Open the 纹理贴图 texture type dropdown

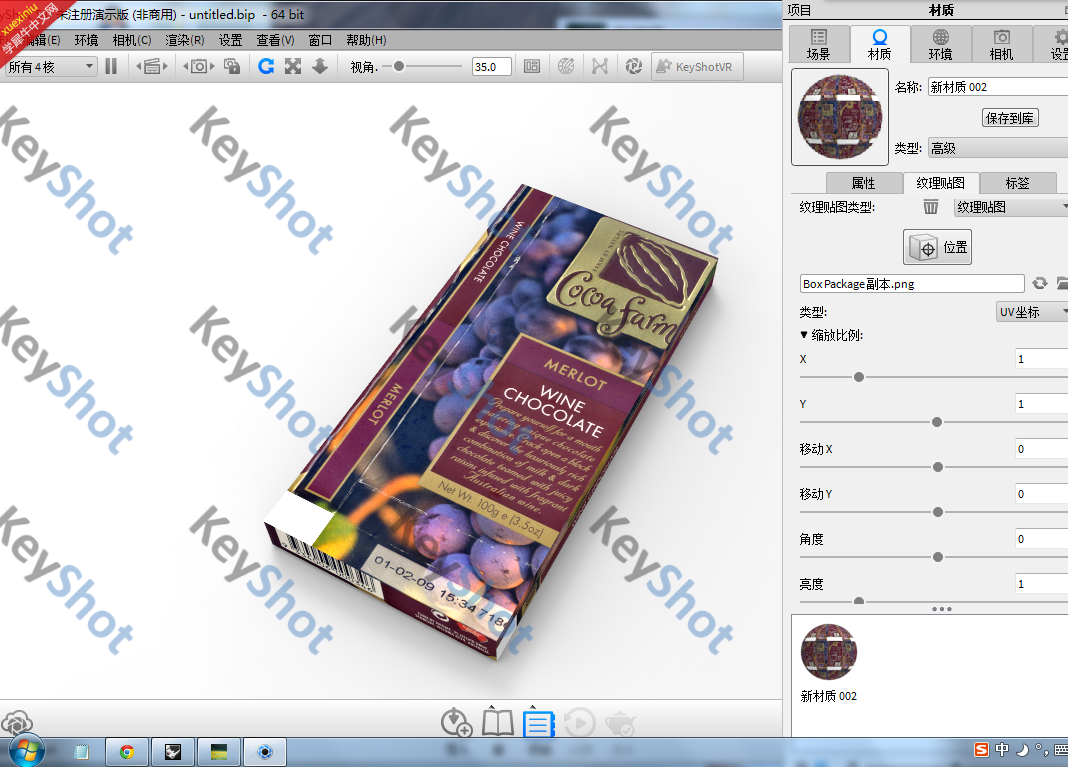pos(1011,207)
